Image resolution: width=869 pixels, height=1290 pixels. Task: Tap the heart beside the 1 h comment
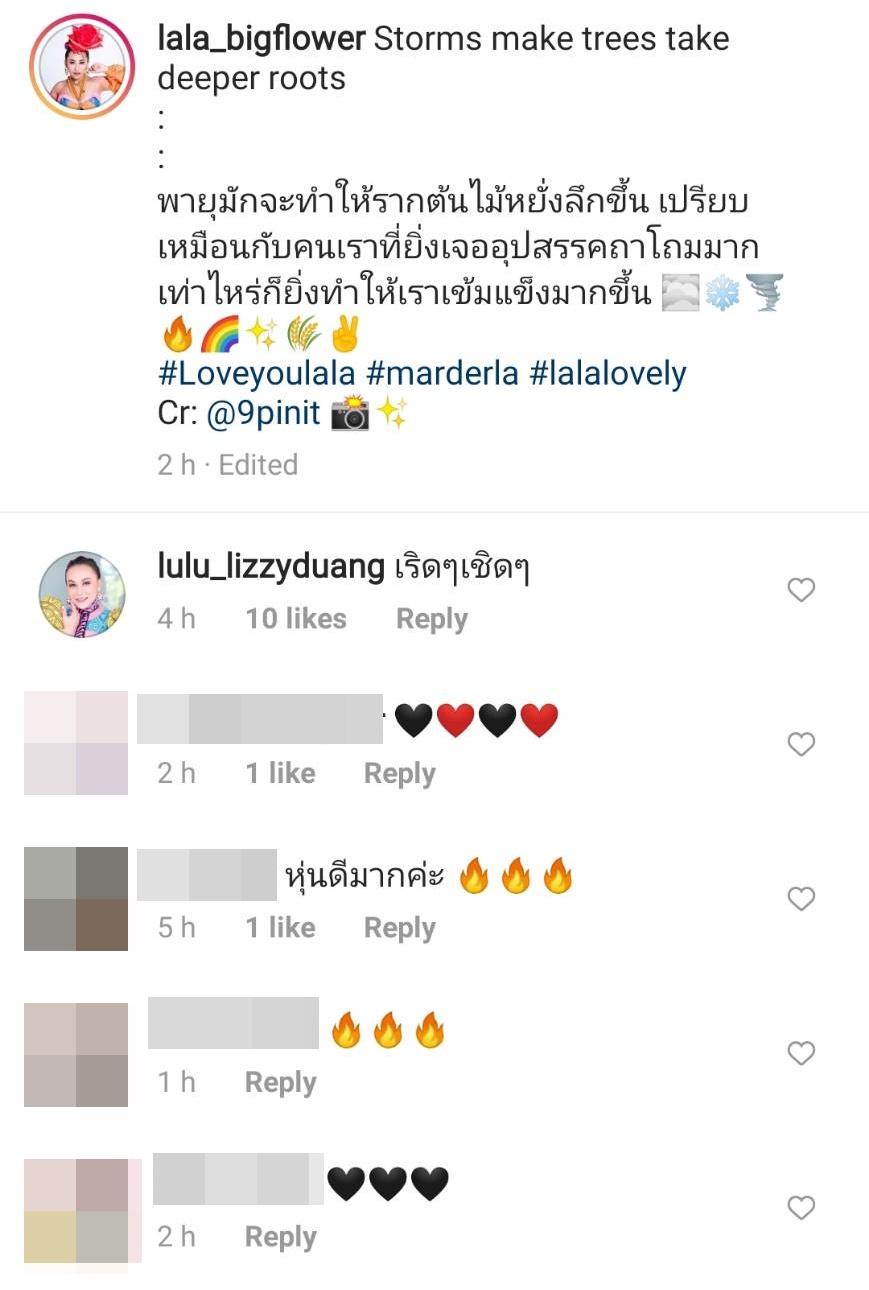tap(801, 1053)
